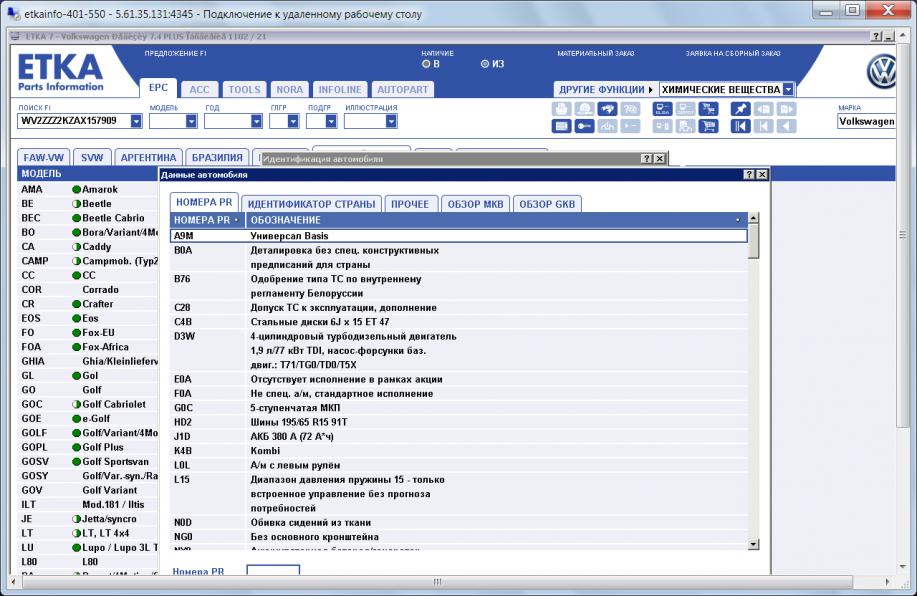Close the Данные автомобиля dialog
This screenshot has width=917, height=596.
[762, 174]
